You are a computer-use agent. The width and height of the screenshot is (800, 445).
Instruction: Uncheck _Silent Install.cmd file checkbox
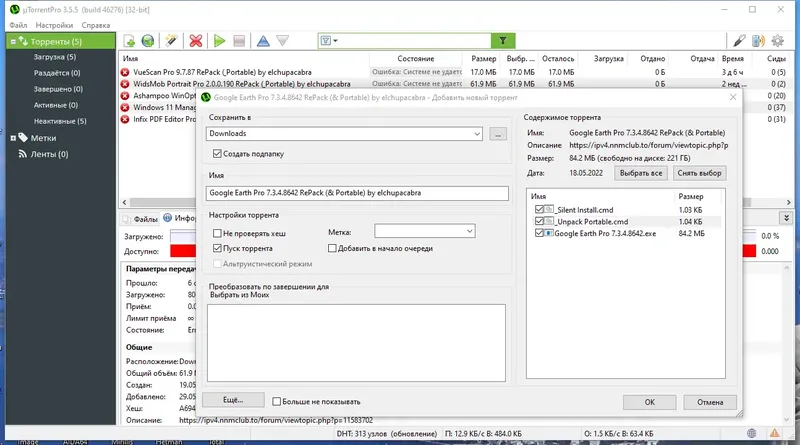coord(539,209)
